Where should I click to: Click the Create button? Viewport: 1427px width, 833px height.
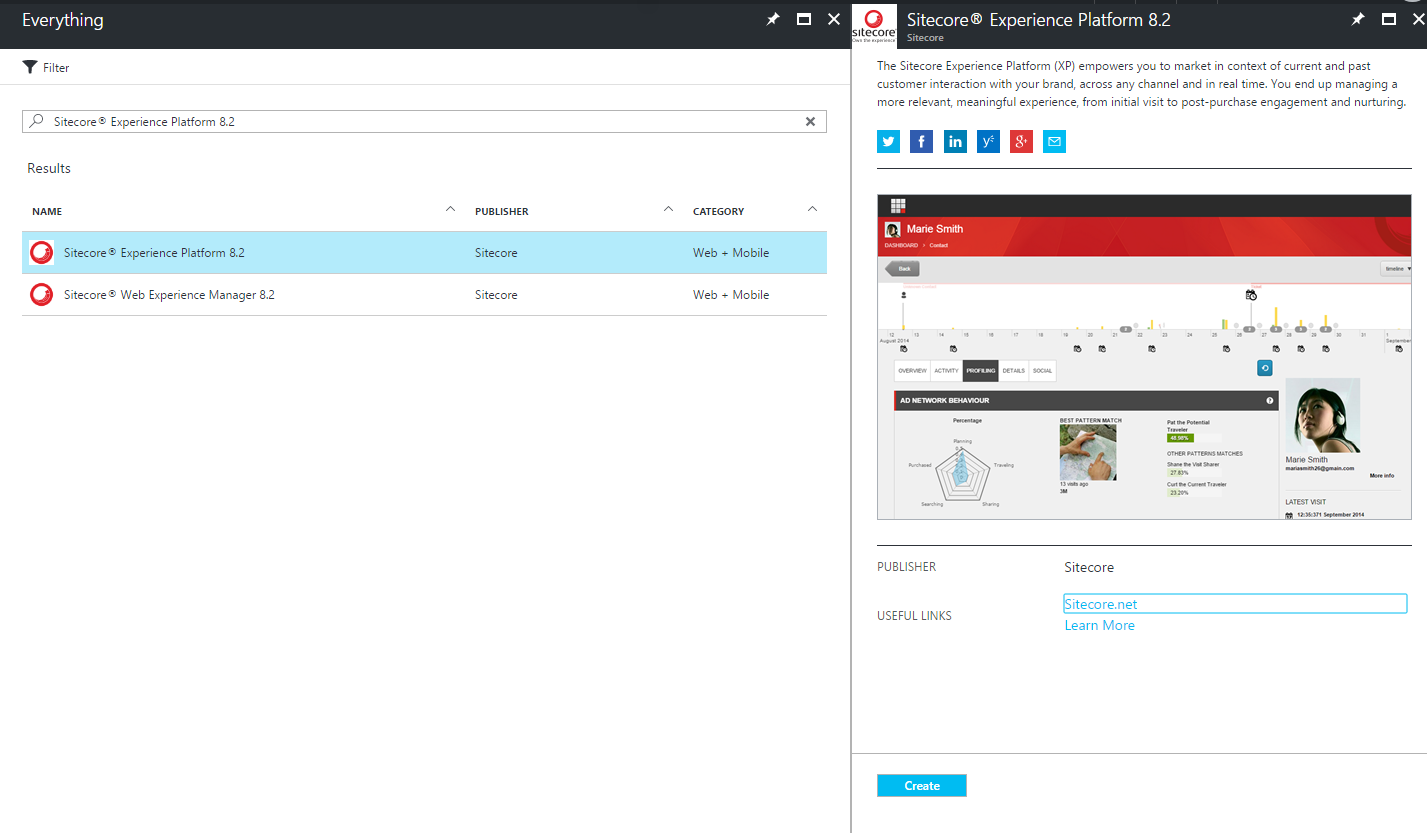922,786
